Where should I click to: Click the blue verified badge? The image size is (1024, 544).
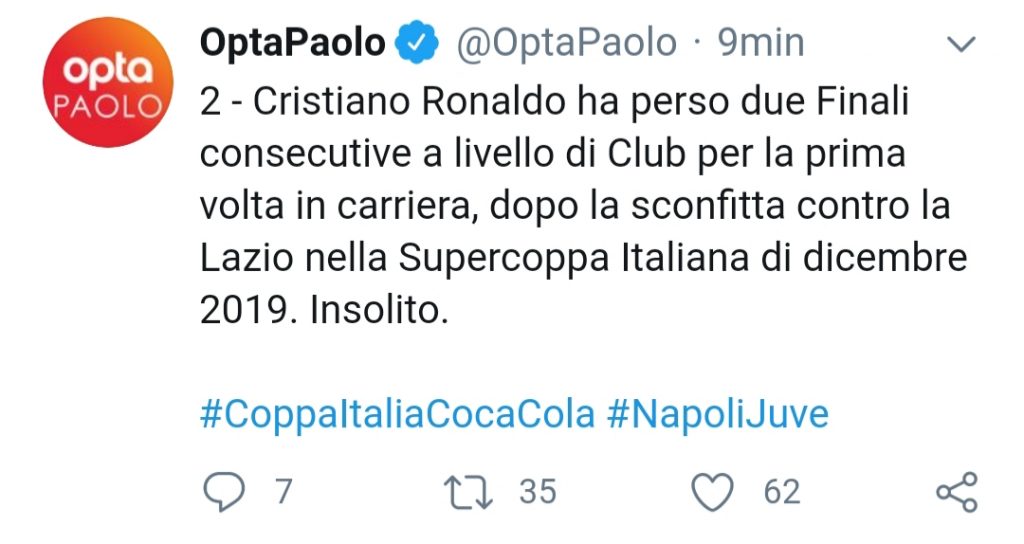pyautogui.click(x=417, y=43)
